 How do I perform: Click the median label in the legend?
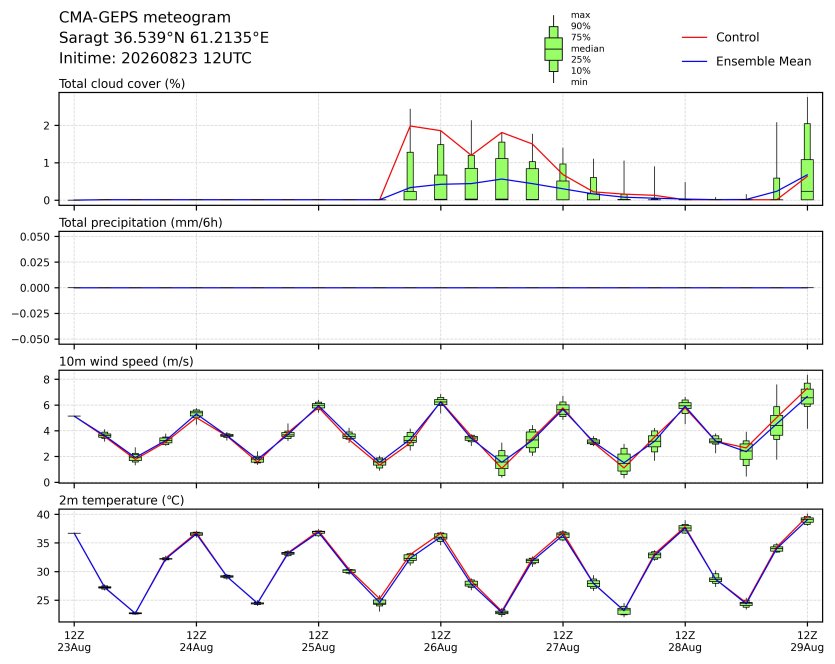click(587, 48)
